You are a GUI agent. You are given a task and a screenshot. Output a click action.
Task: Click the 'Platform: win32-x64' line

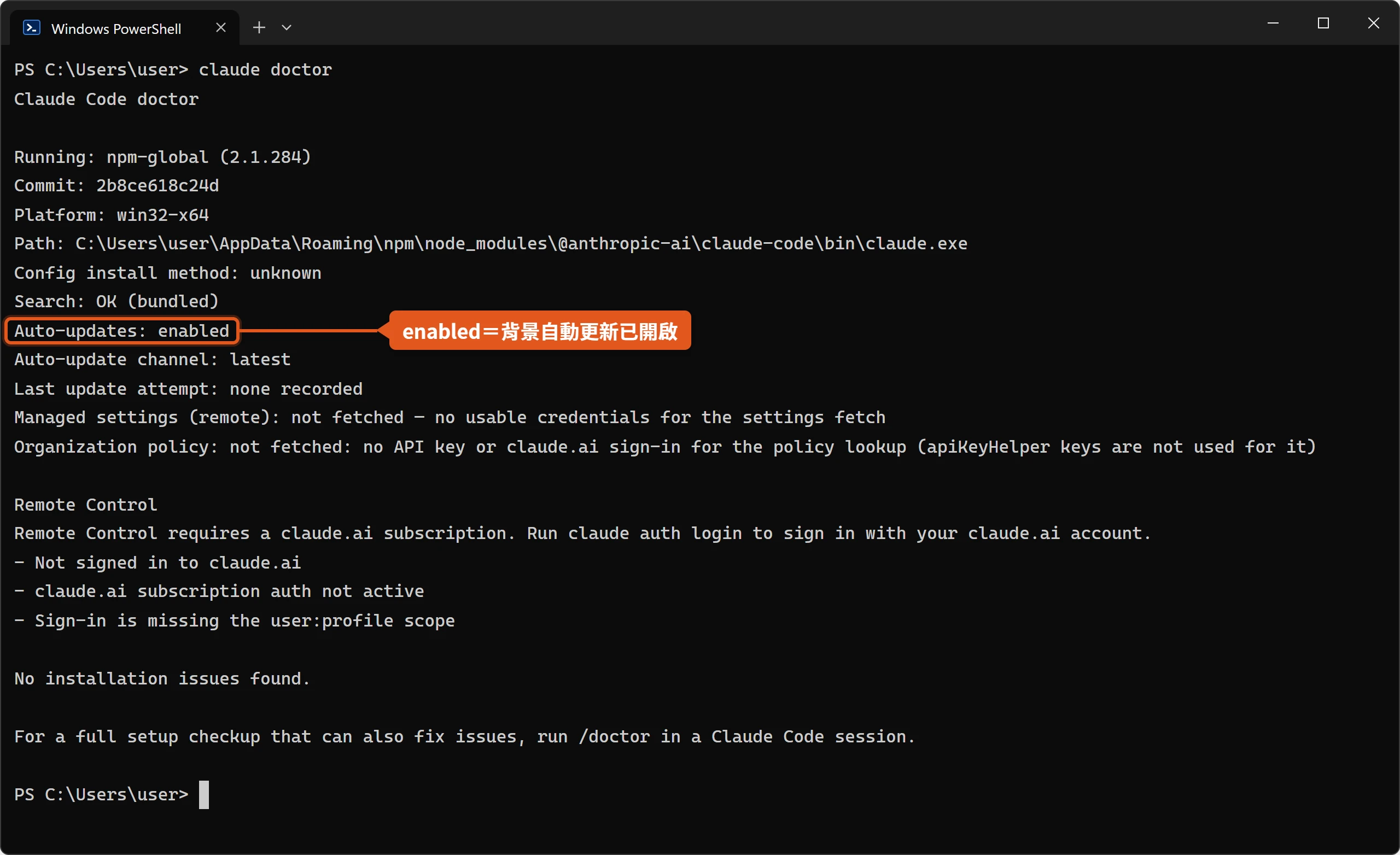pyautogui.click(x=112, y=215)
